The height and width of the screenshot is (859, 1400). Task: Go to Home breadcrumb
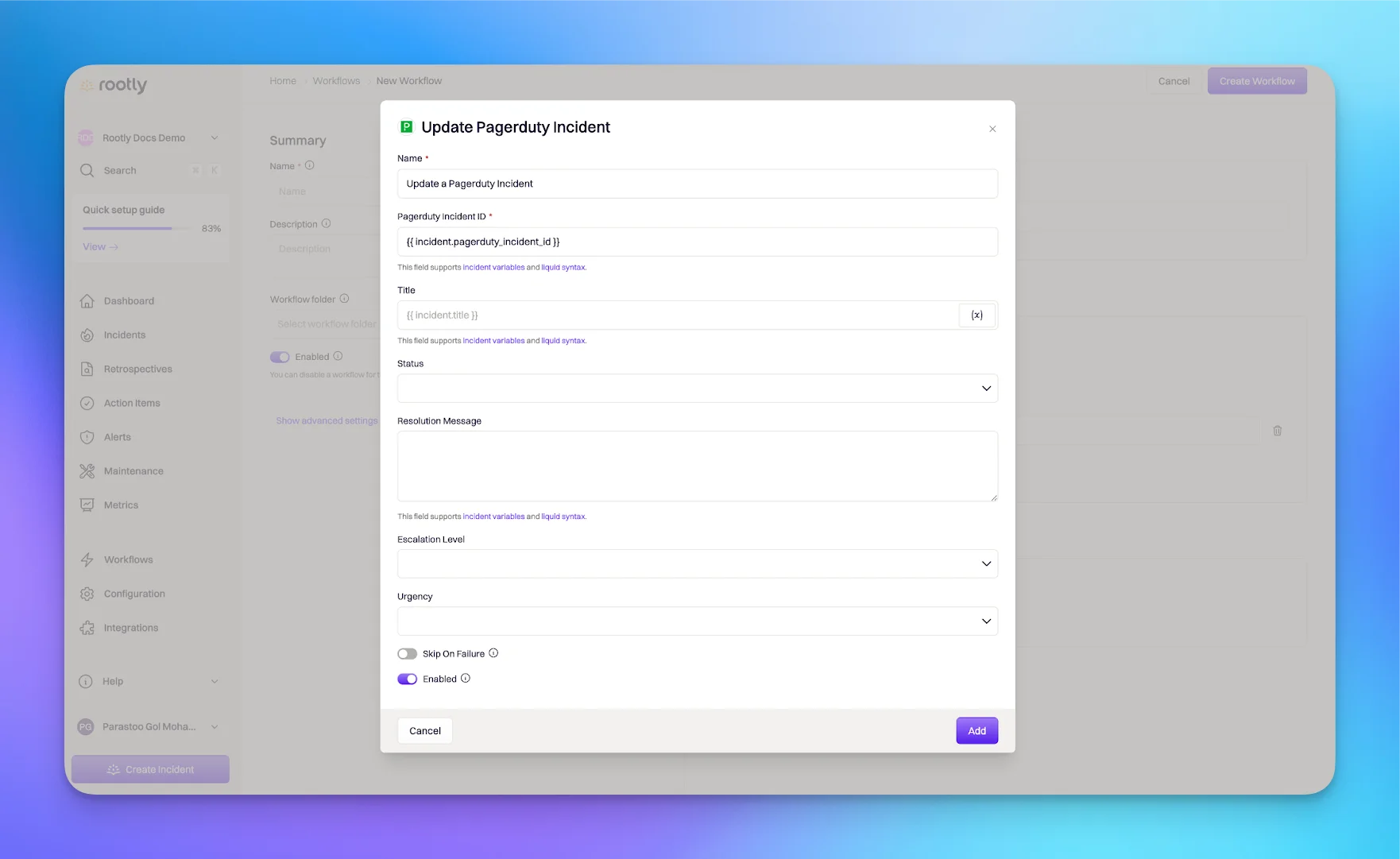click(x=283, y=81)
